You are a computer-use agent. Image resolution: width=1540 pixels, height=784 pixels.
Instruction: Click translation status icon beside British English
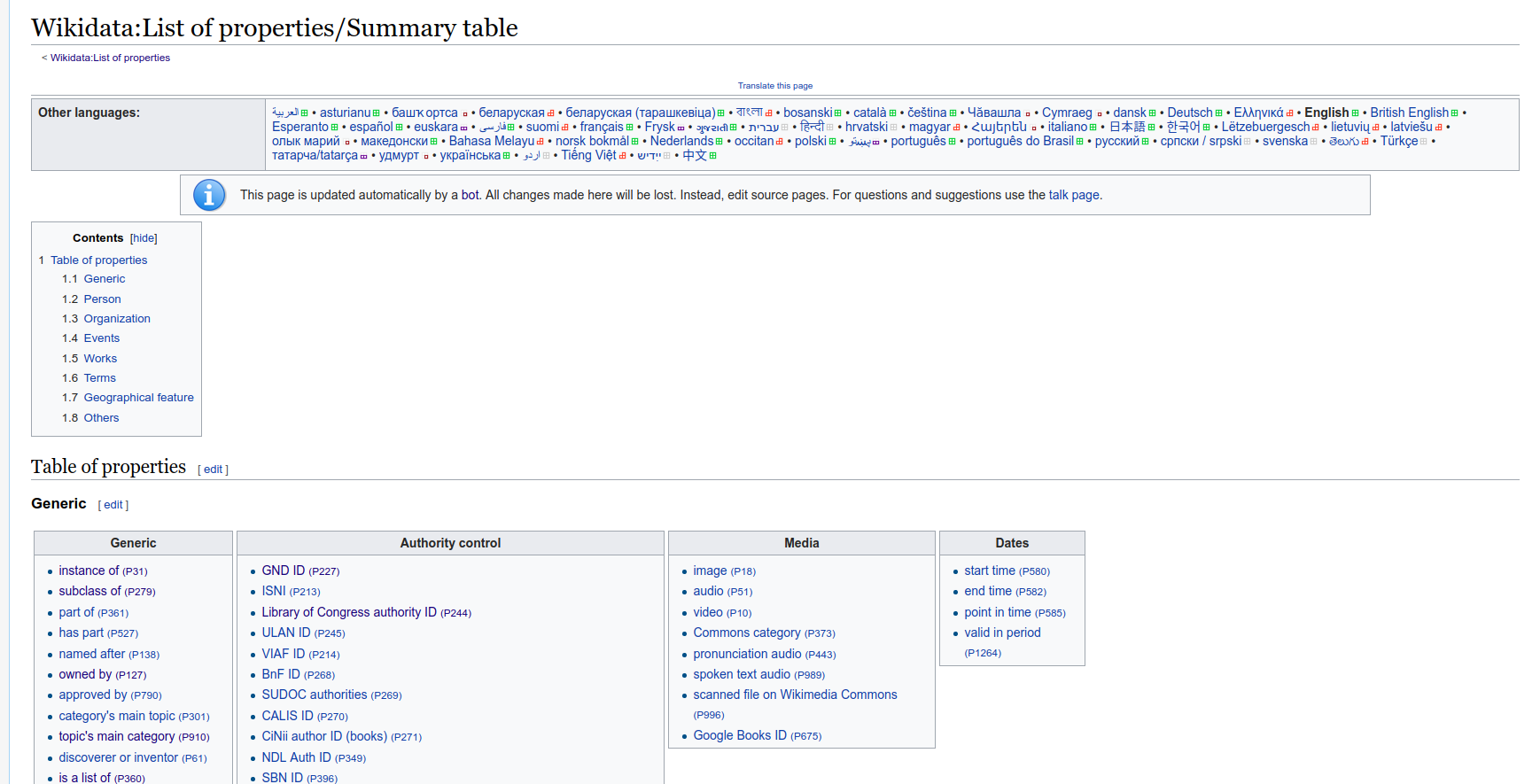coord(1454,113)
